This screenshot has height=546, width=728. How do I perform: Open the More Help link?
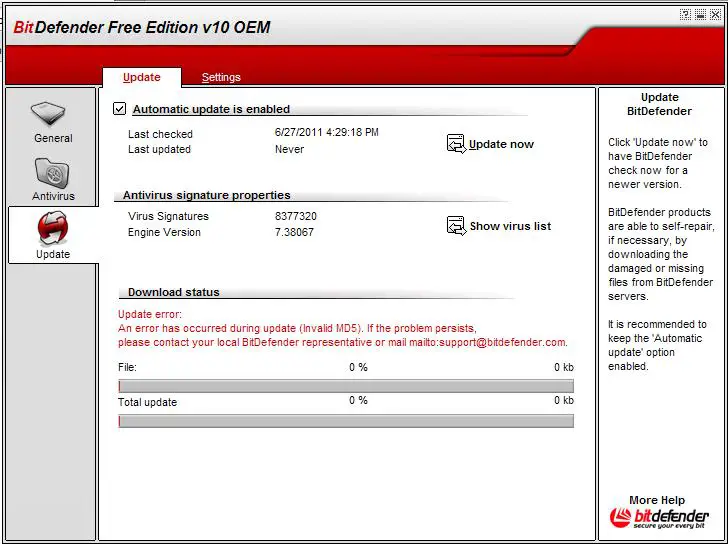657,500
